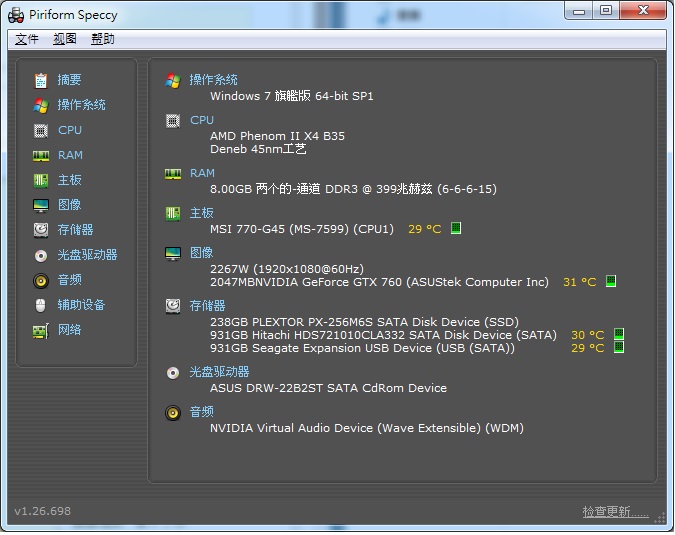Click green temperature indicator next to 29 °C motherboard
Image resolution: width=675 pixels, height=535 pixels.
point(456,228)
